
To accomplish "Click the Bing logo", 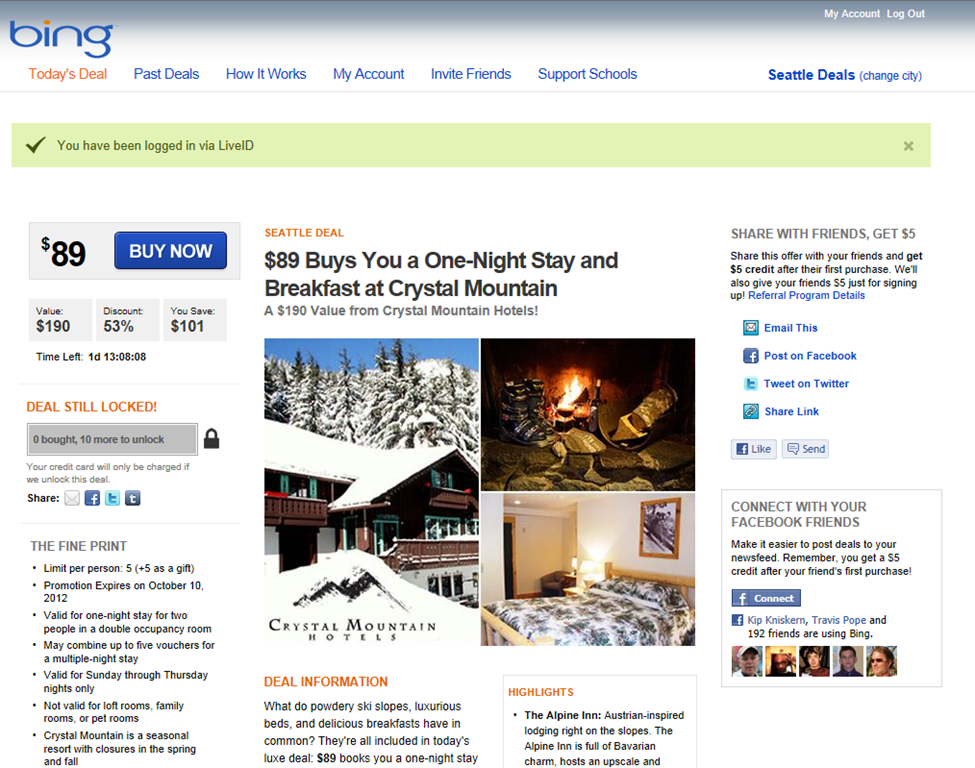I will (x=62, y=39).
